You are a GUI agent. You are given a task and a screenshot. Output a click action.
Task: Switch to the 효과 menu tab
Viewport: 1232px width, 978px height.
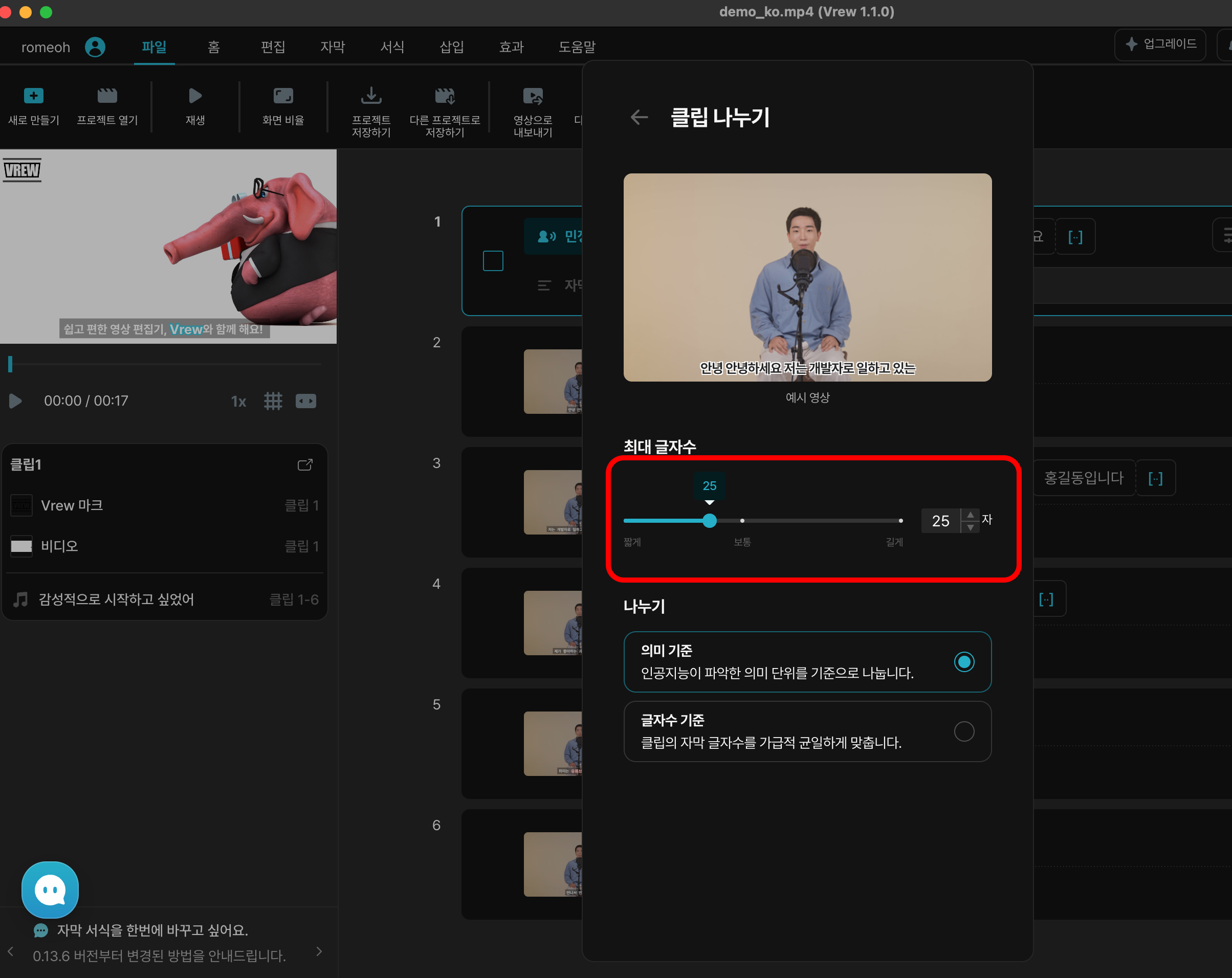(x=511, y=47)
